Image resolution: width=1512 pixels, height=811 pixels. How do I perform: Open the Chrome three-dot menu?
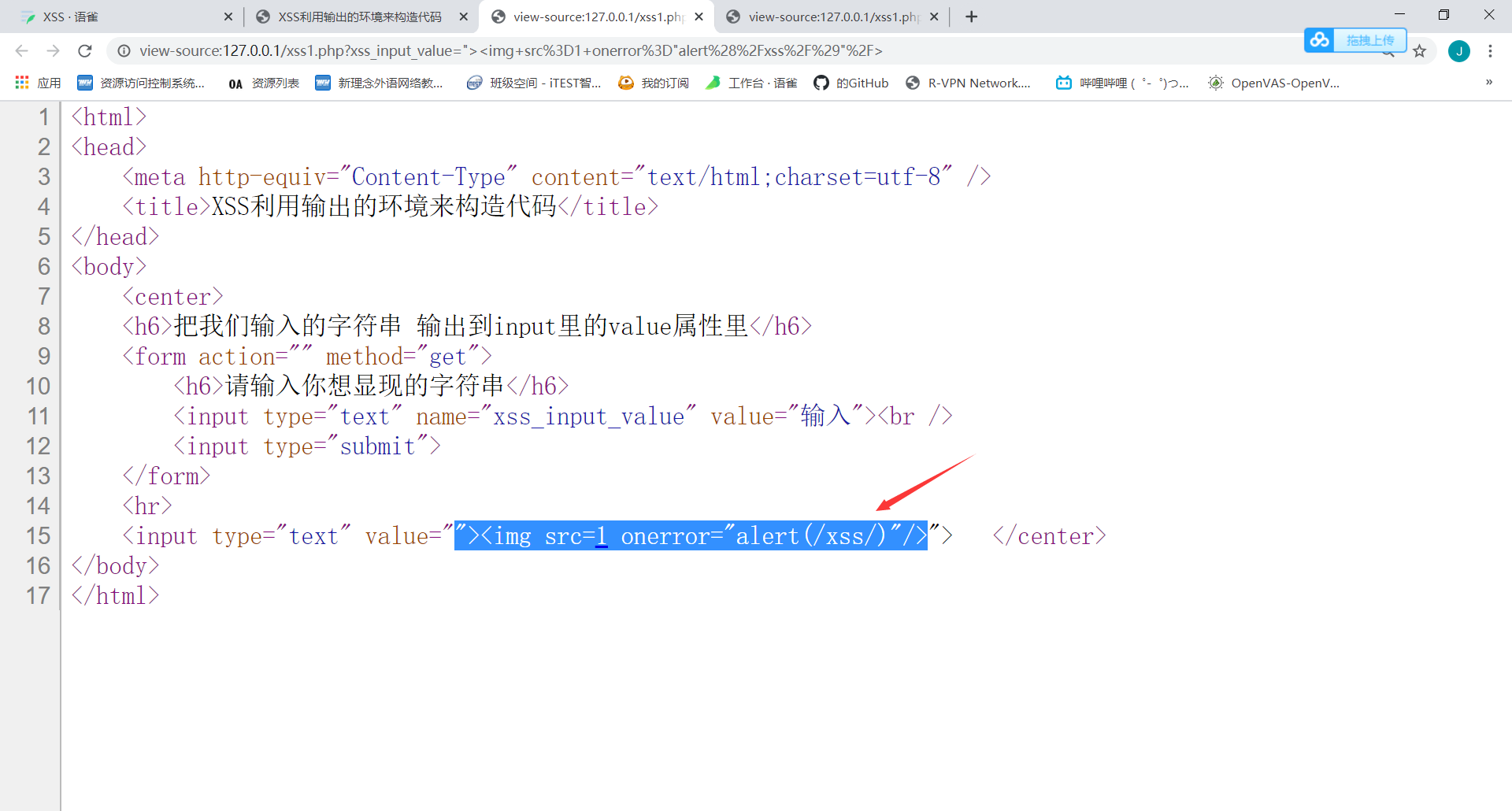[x=1490, y=51]
